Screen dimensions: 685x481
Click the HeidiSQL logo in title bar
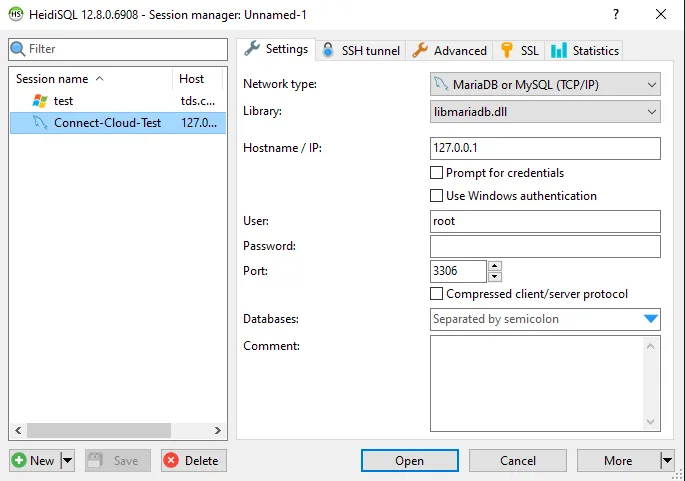click(15, 14)
